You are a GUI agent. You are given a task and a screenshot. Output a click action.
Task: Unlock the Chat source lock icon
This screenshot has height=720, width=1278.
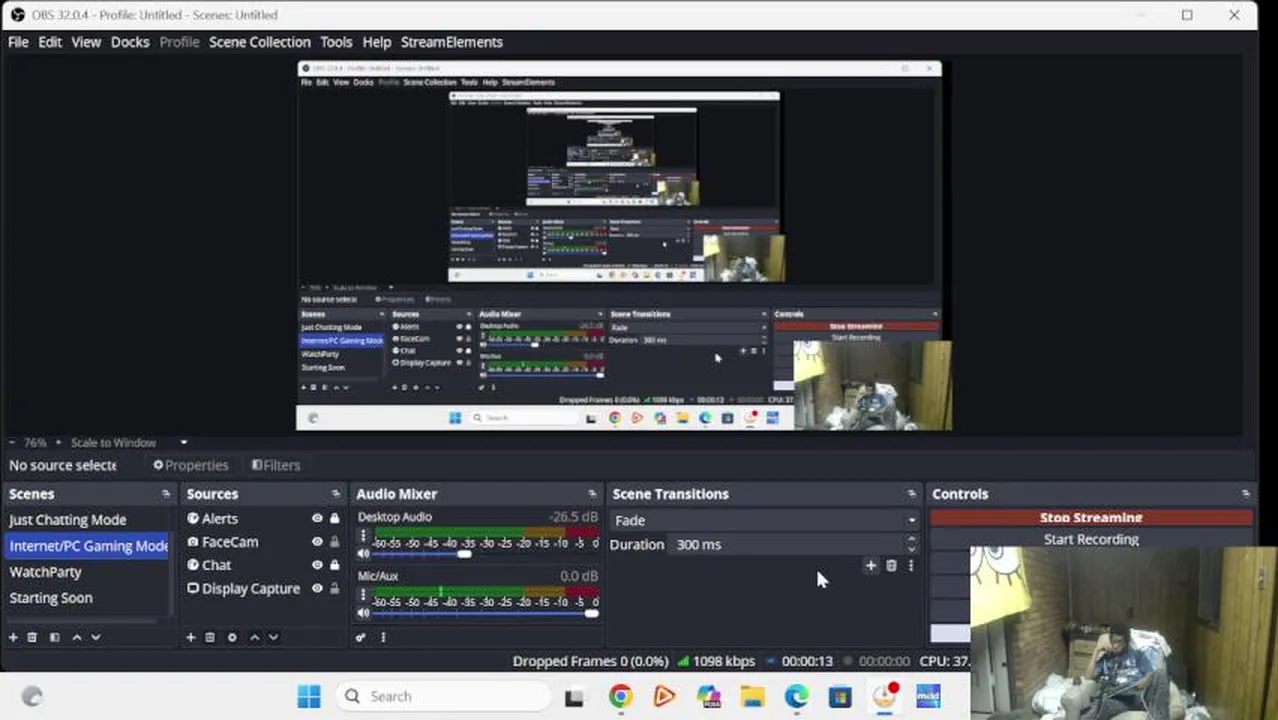coord(334,565)
